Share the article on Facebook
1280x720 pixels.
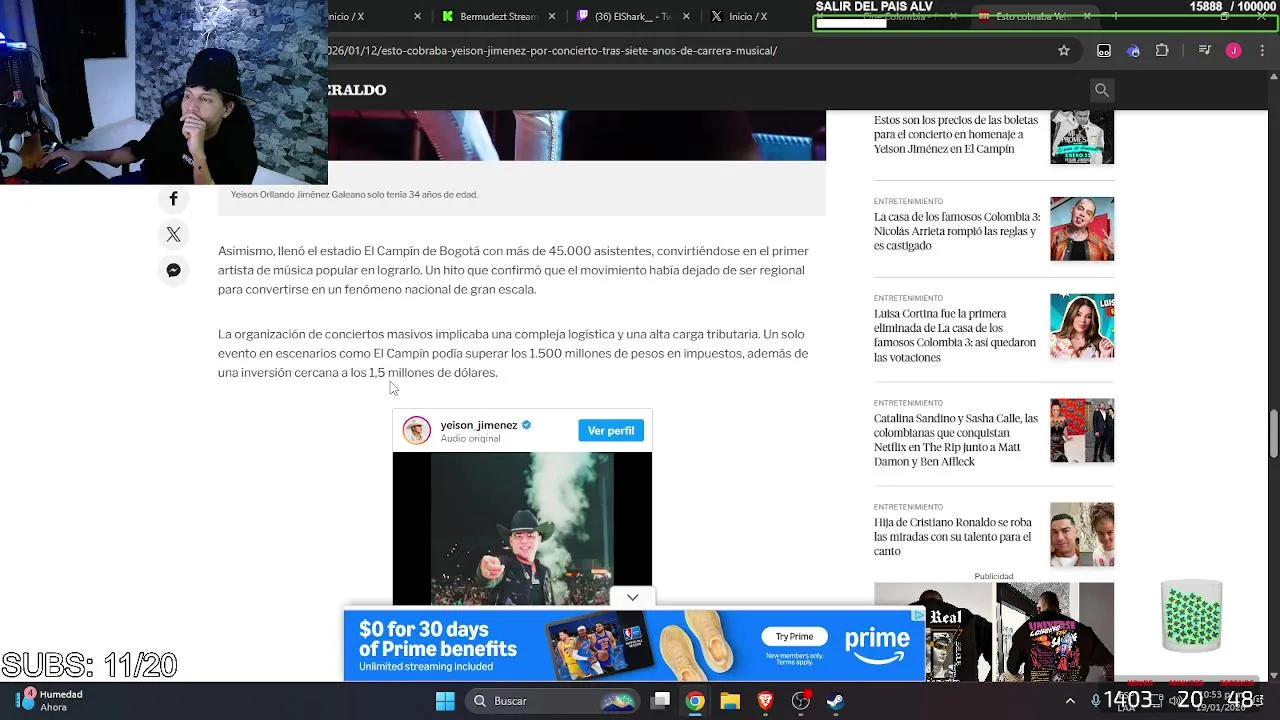pos(173,199)
